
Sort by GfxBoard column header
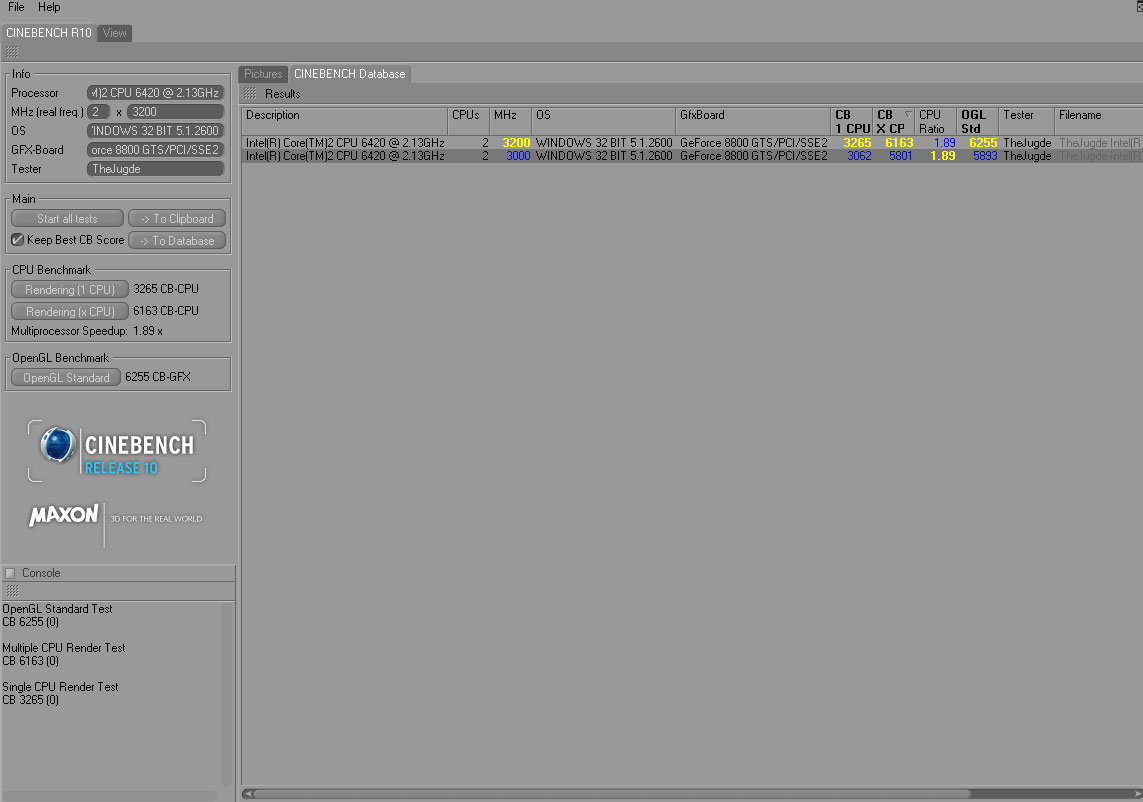[x=753, y=121]
